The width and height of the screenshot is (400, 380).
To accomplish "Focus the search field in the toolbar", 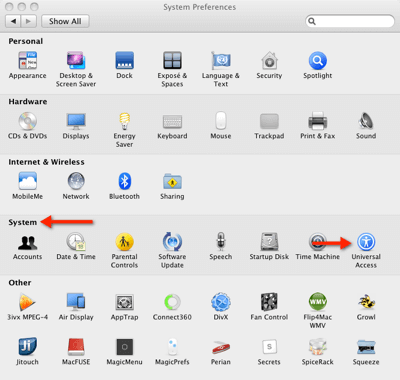I will click(x=350, y=21).
